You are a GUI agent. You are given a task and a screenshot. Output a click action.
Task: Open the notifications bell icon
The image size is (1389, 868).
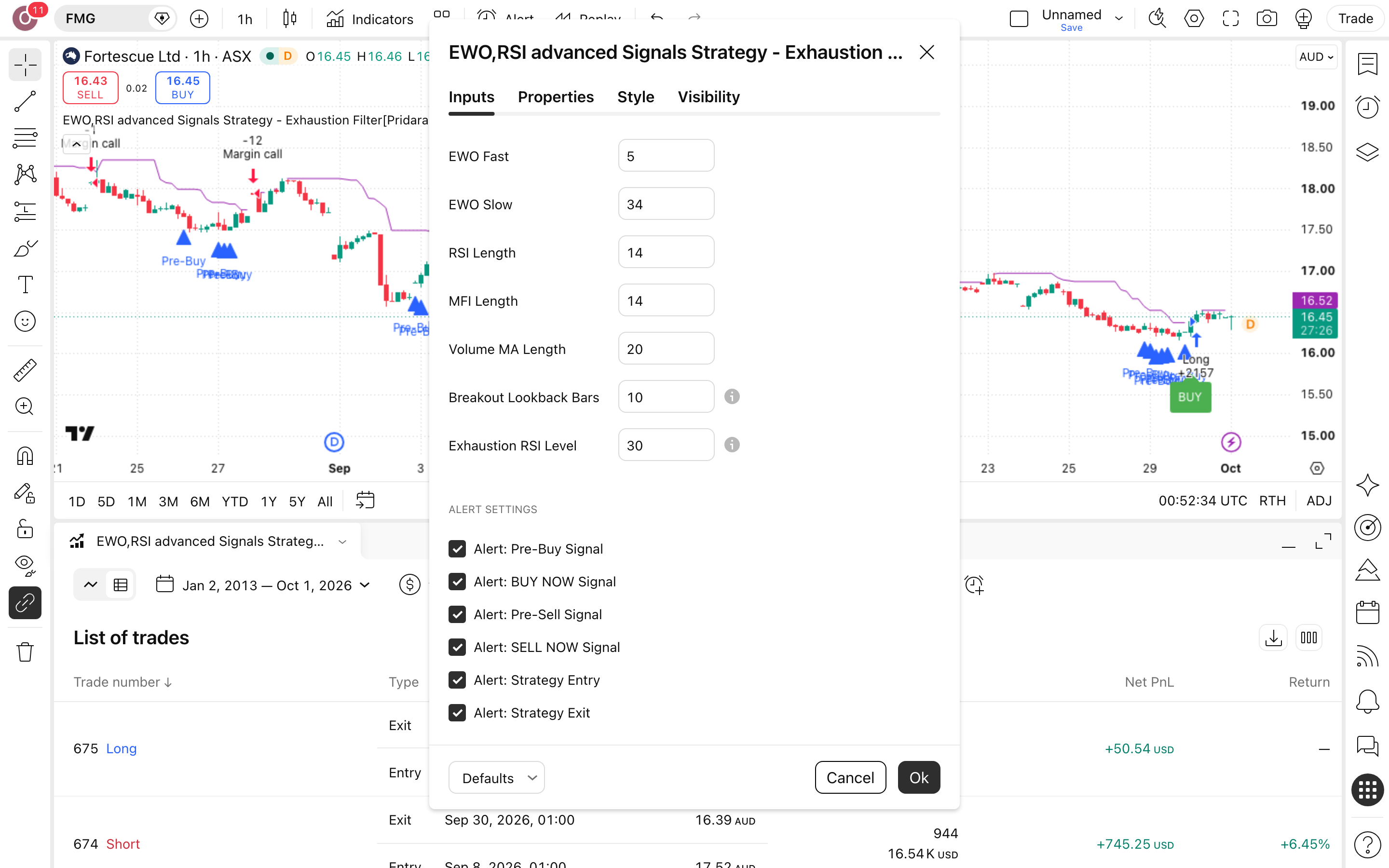(1367, 701)
